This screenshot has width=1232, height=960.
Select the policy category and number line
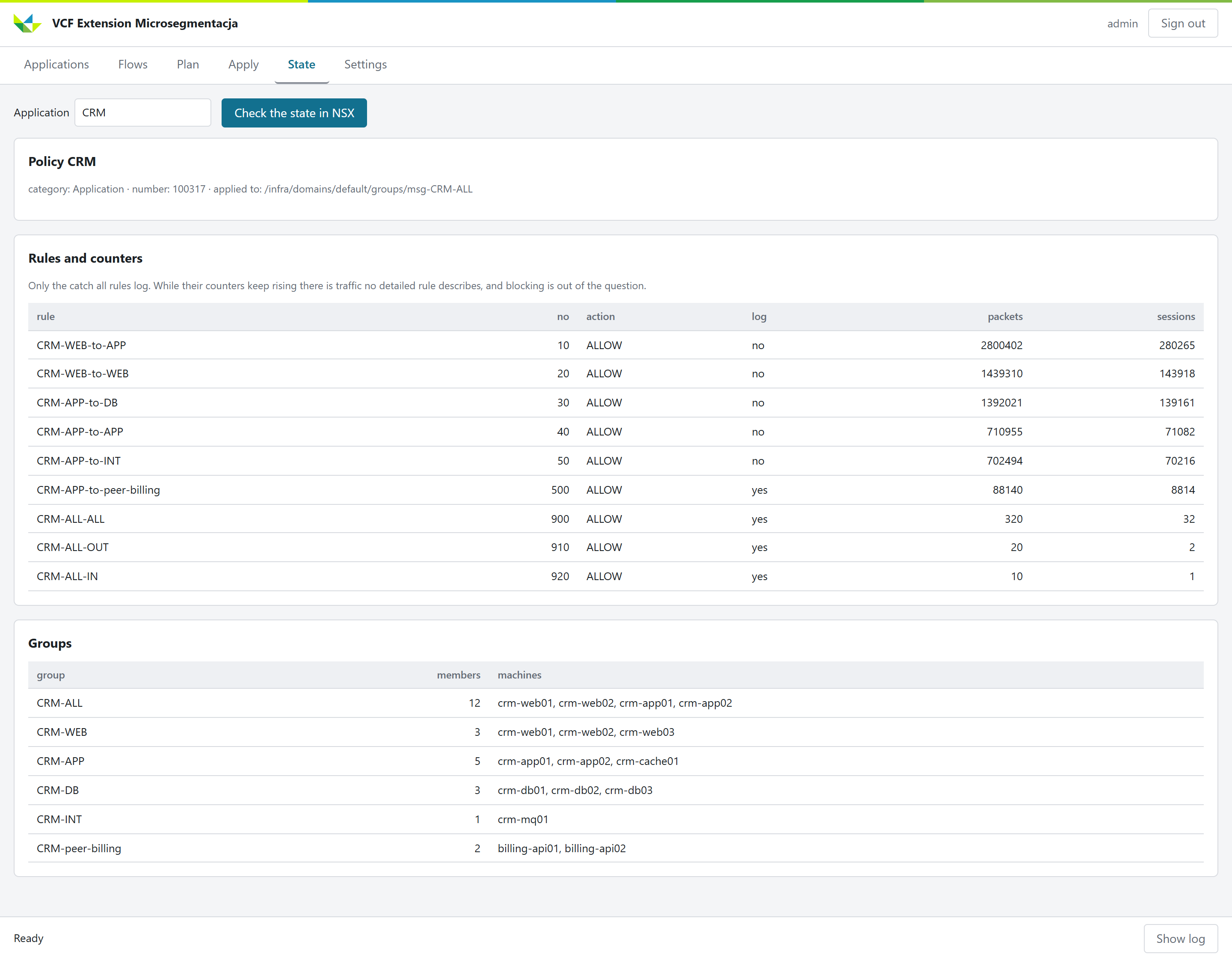click(250, 189)
